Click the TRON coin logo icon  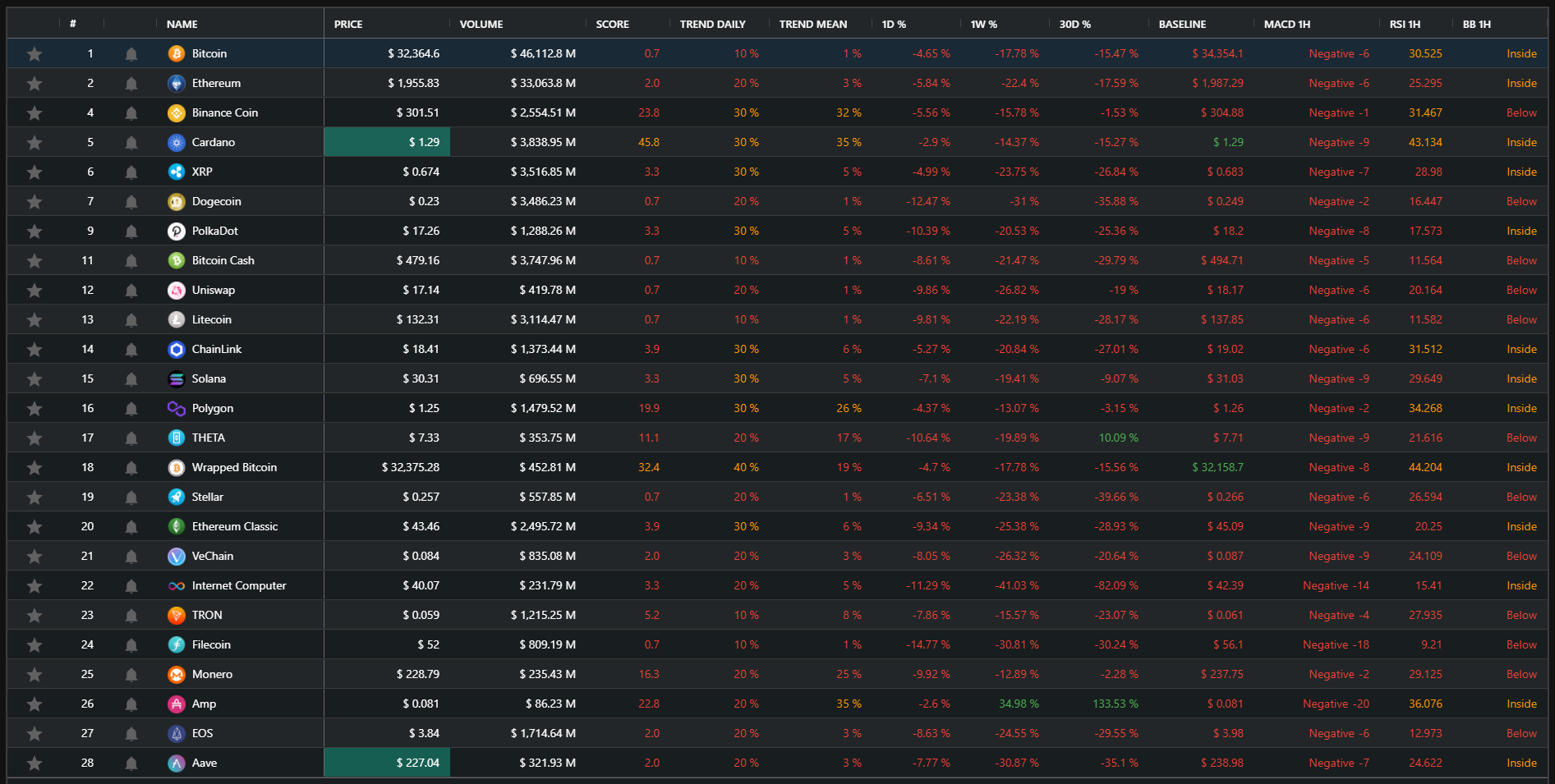pyautogui.click(x=176, y=615)
